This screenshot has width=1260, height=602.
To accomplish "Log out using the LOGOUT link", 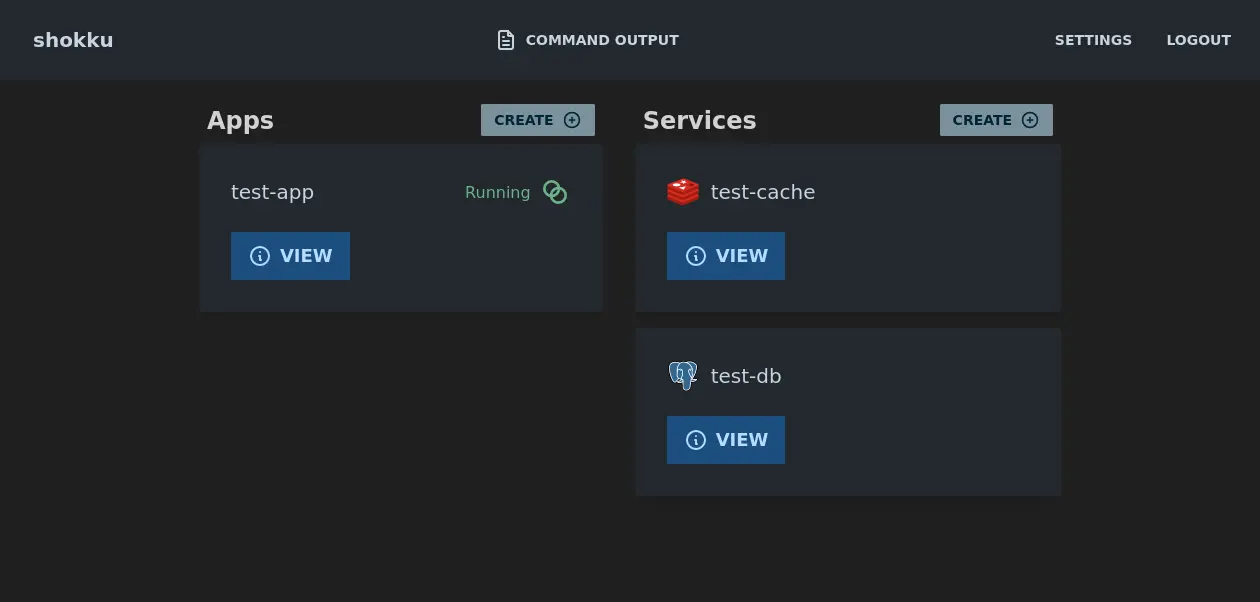I will pos(1198,40).
